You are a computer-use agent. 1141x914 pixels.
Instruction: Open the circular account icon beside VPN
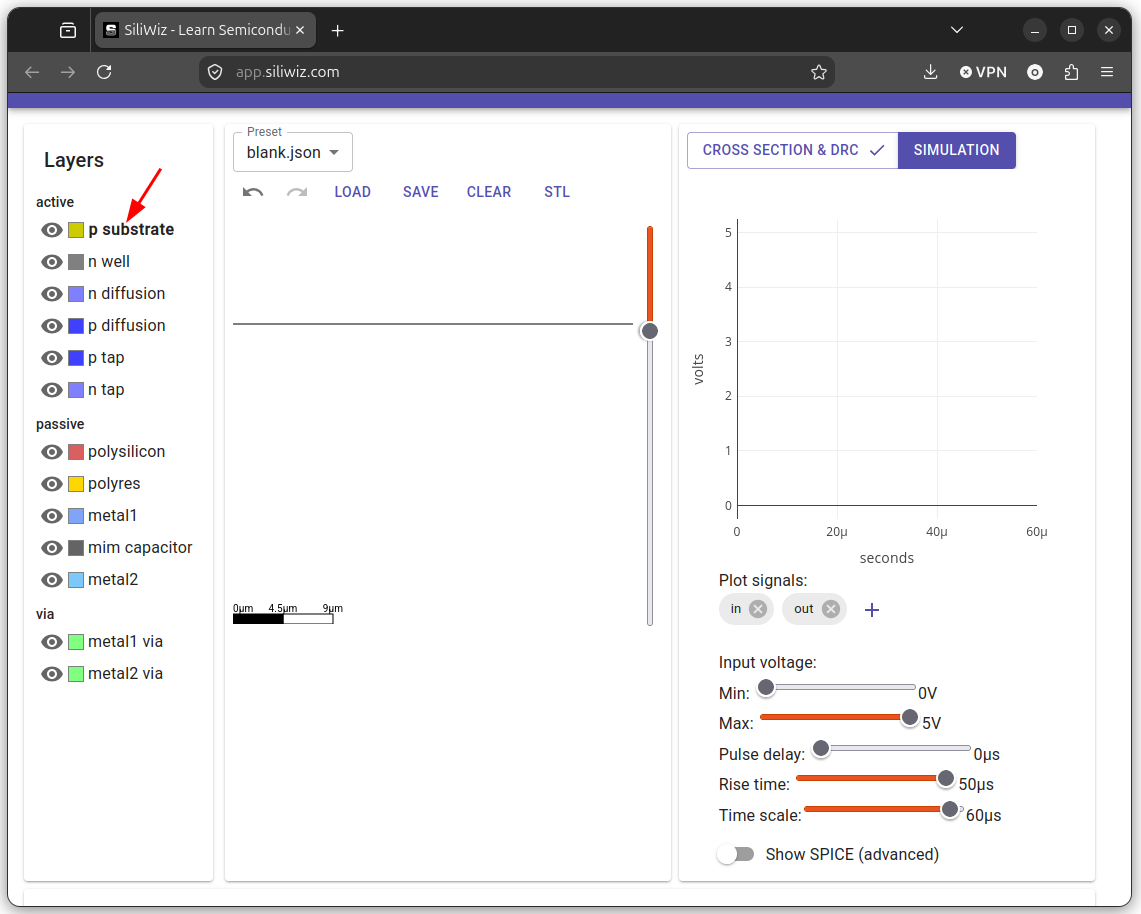pos(1035,72)
